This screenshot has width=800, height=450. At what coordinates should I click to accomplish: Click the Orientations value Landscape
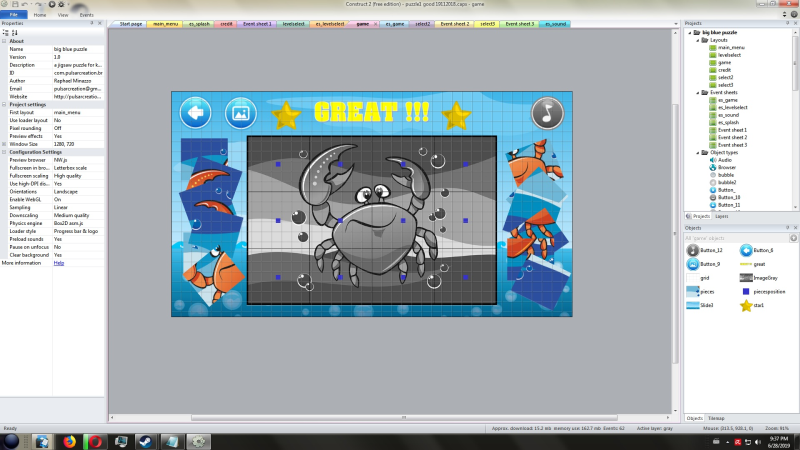pyautogui.click(x=78, y=191)
